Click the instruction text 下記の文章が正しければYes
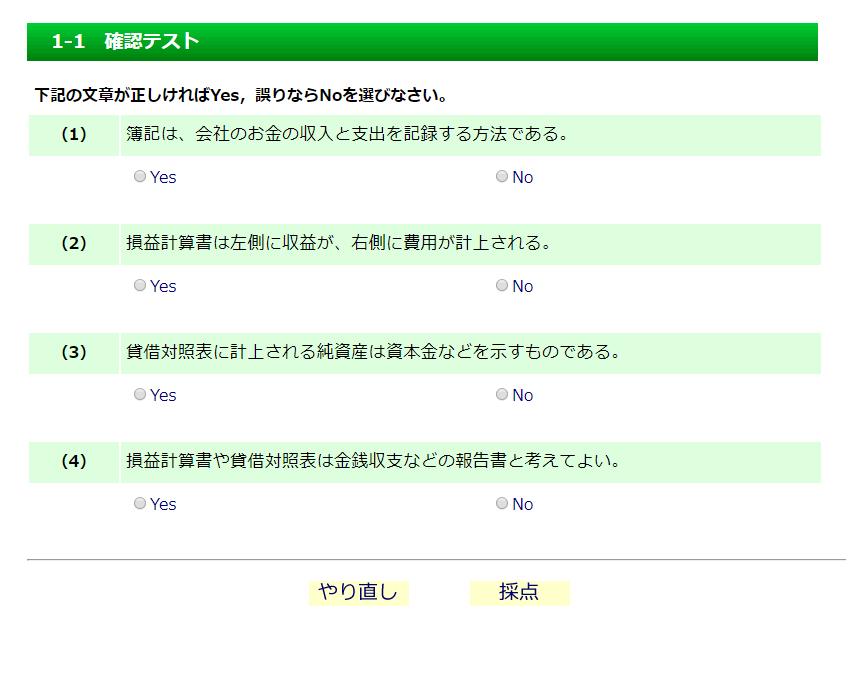 tap(137, 96)
